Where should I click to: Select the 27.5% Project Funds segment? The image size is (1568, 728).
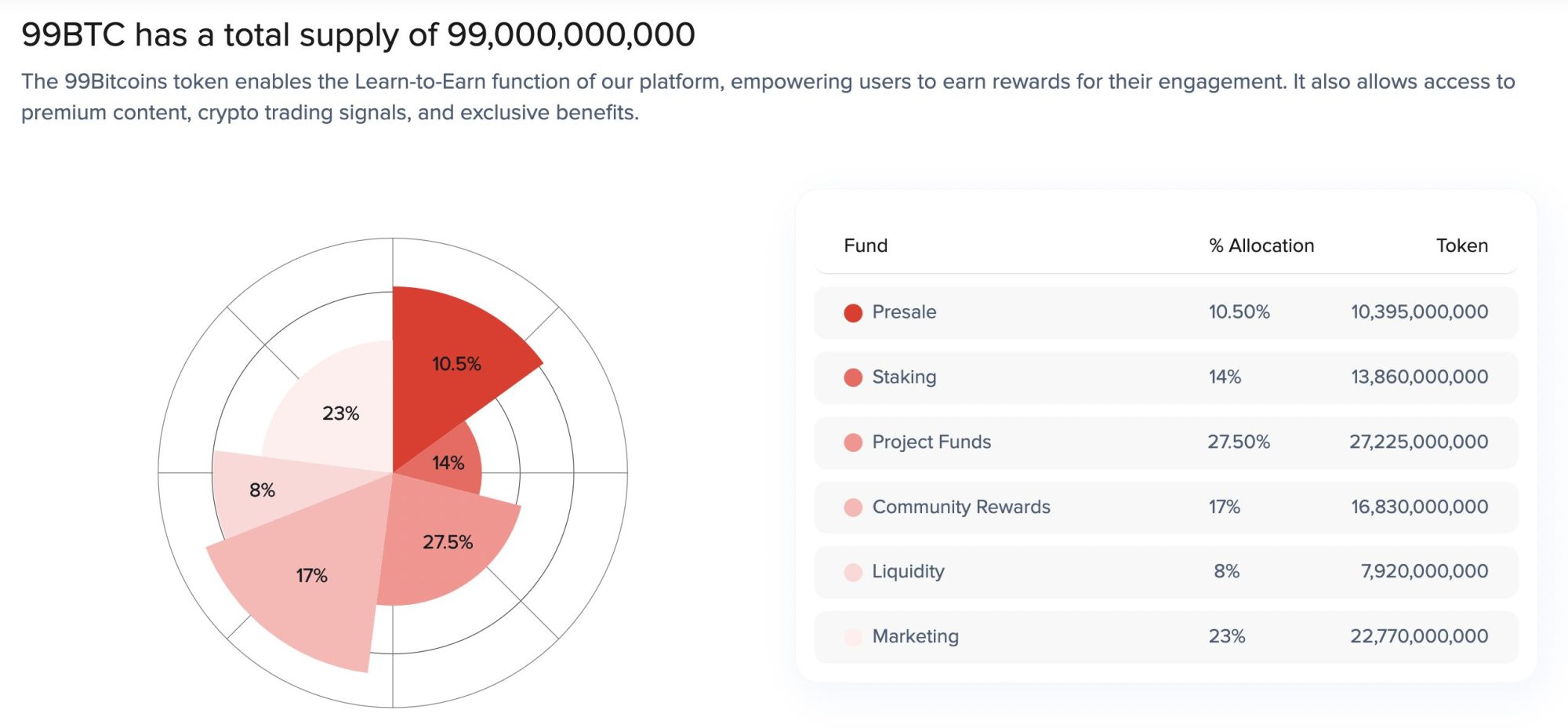447,542
